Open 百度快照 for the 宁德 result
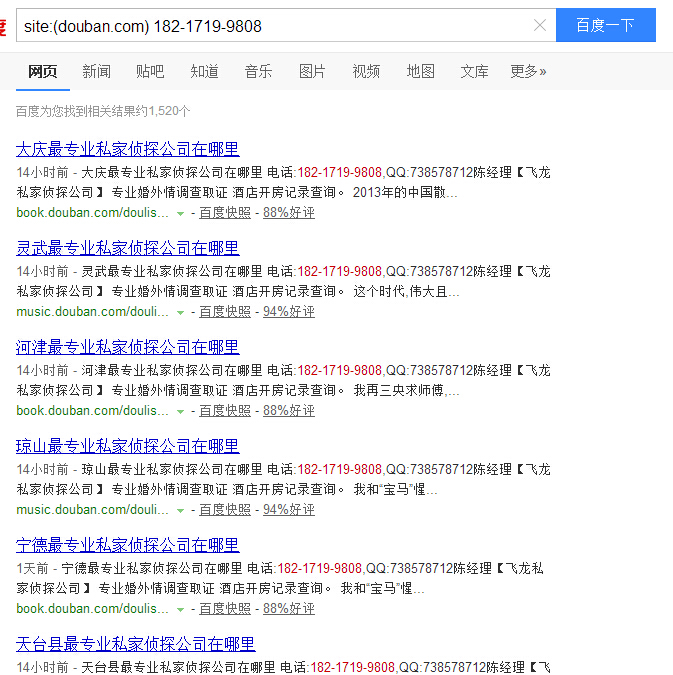 pos(225,609)
